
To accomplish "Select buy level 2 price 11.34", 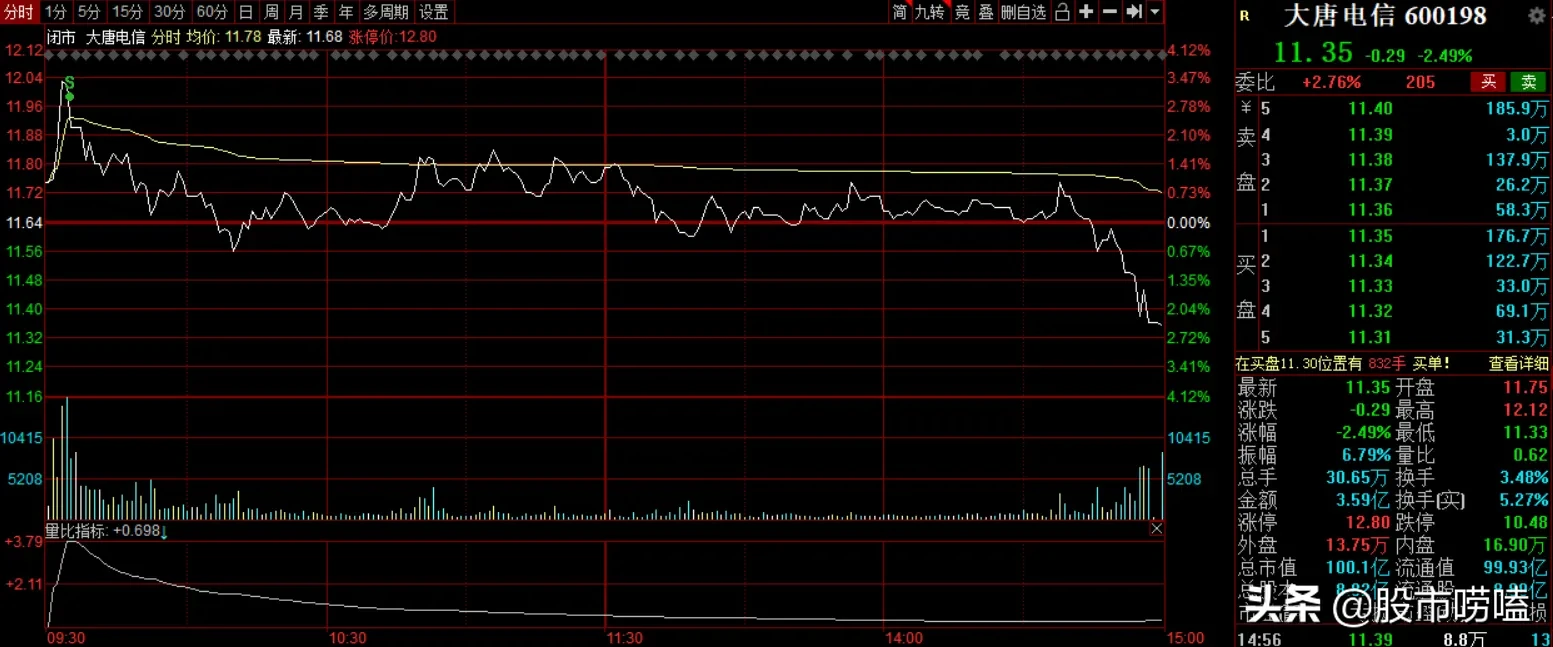I will [1370, 261].
